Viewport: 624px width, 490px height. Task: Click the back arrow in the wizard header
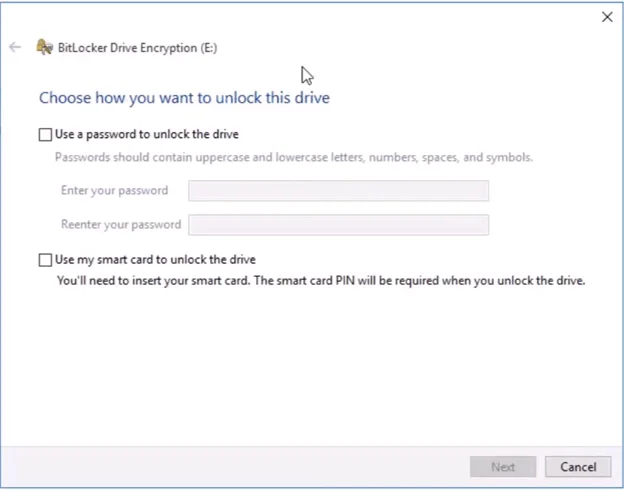pos(15,47)
